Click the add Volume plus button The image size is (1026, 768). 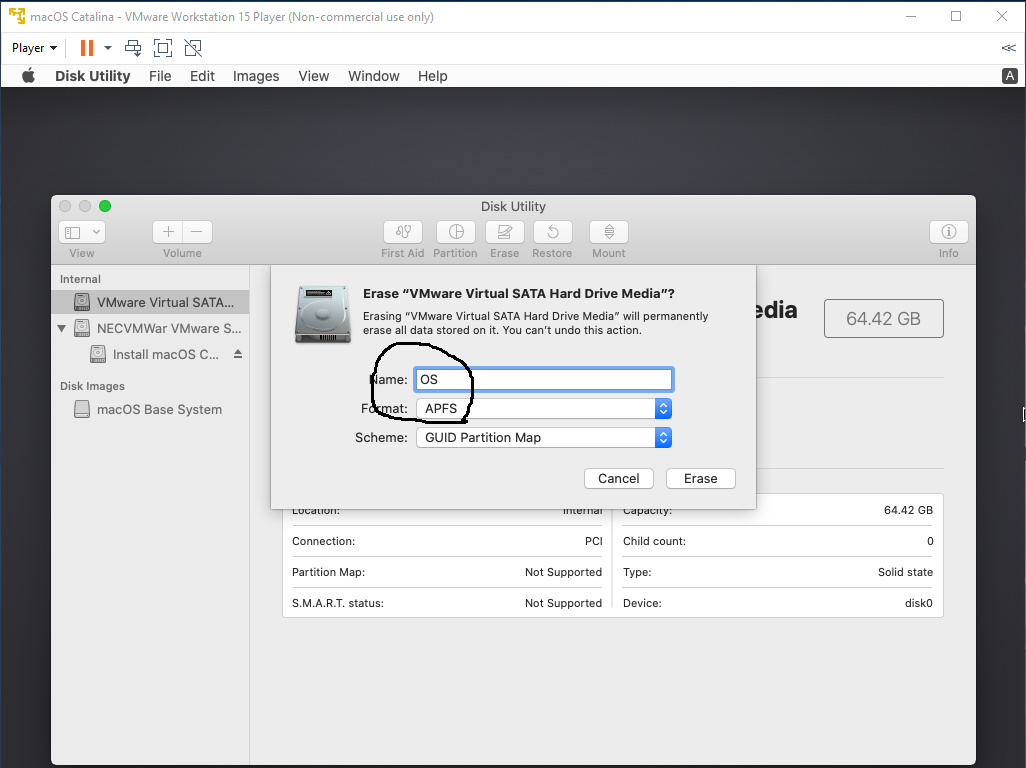pos(168,232)
